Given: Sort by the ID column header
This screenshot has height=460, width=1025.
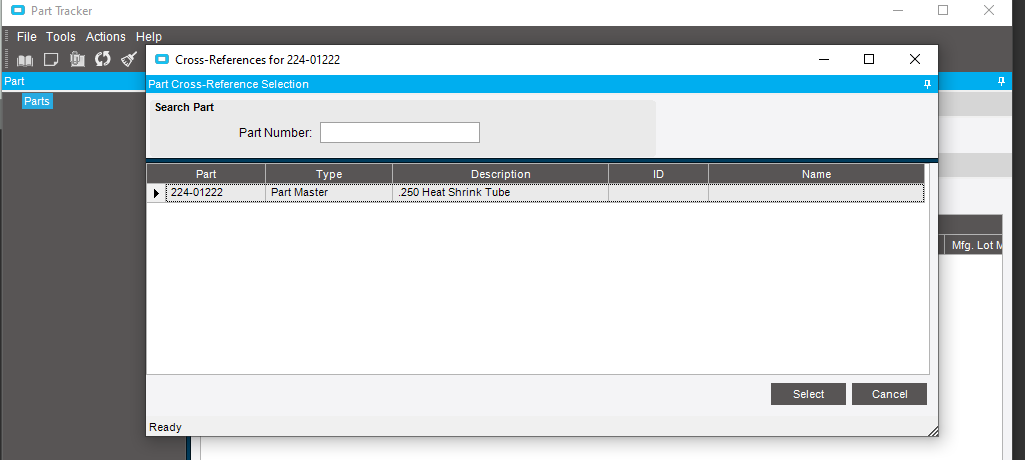Looking at the screenshot, I should [x=658, y=174].
